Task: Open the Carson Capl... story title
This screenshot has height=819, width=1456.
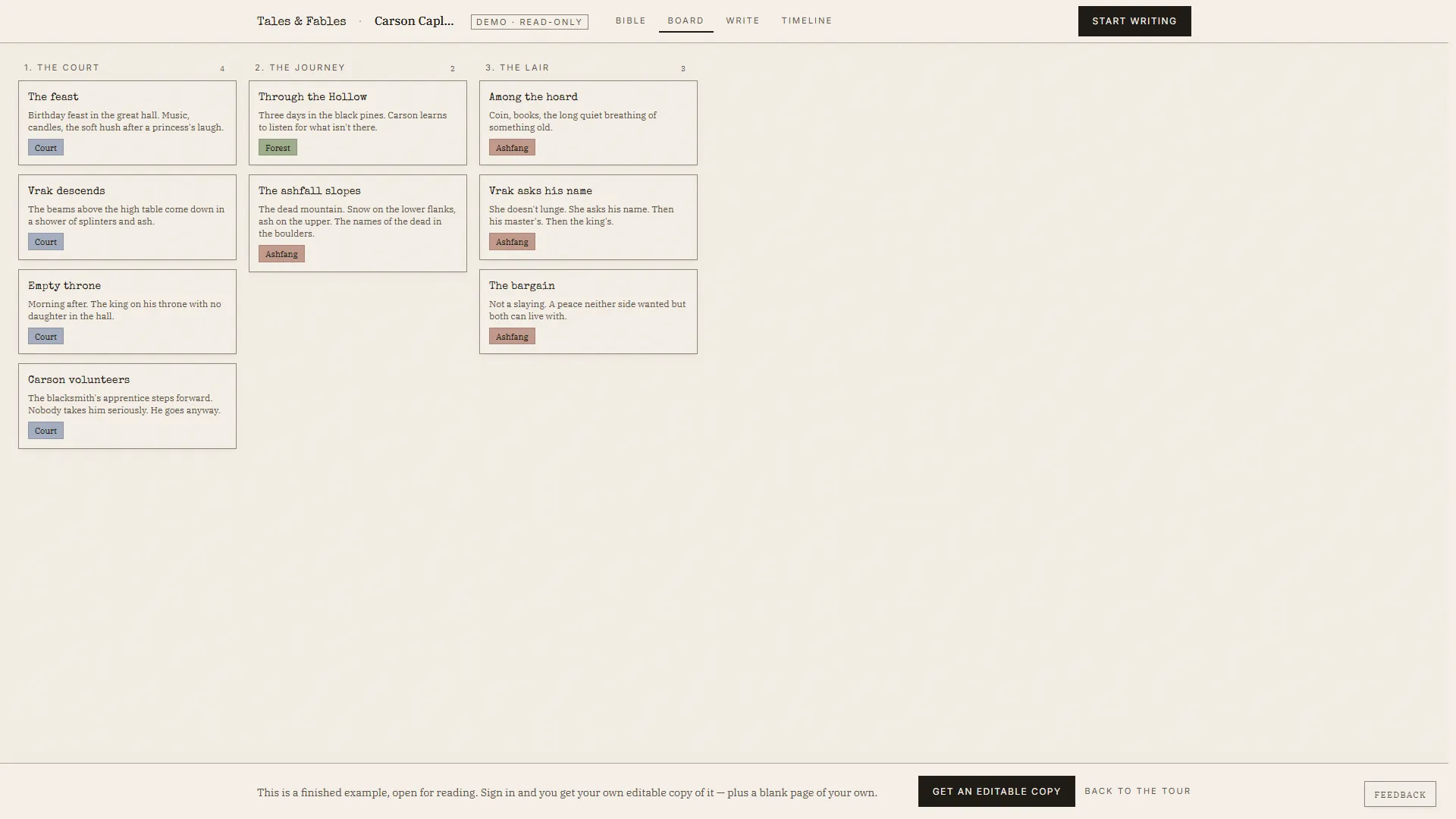Action: tap(414, 21)
